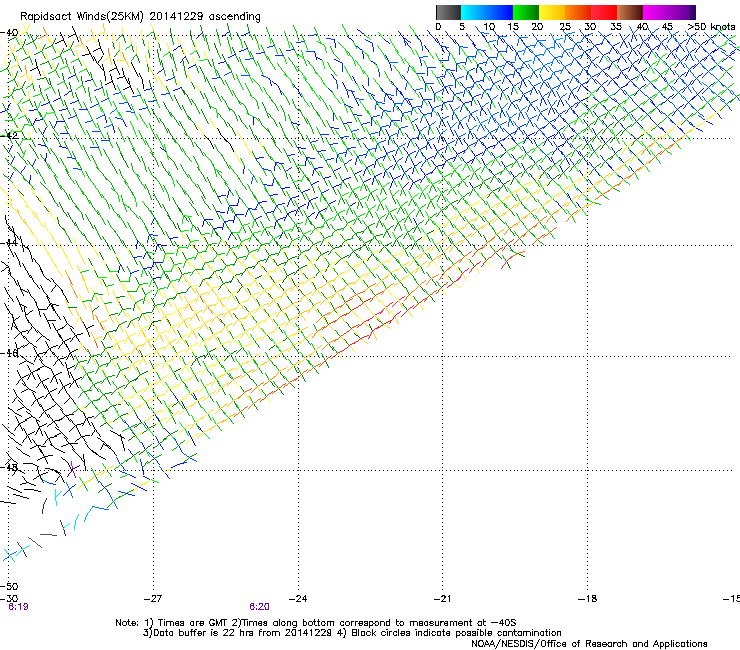Click the 'NOAA/NESDIS/Office of Research and Applications' credit

[x=589, y=644]
